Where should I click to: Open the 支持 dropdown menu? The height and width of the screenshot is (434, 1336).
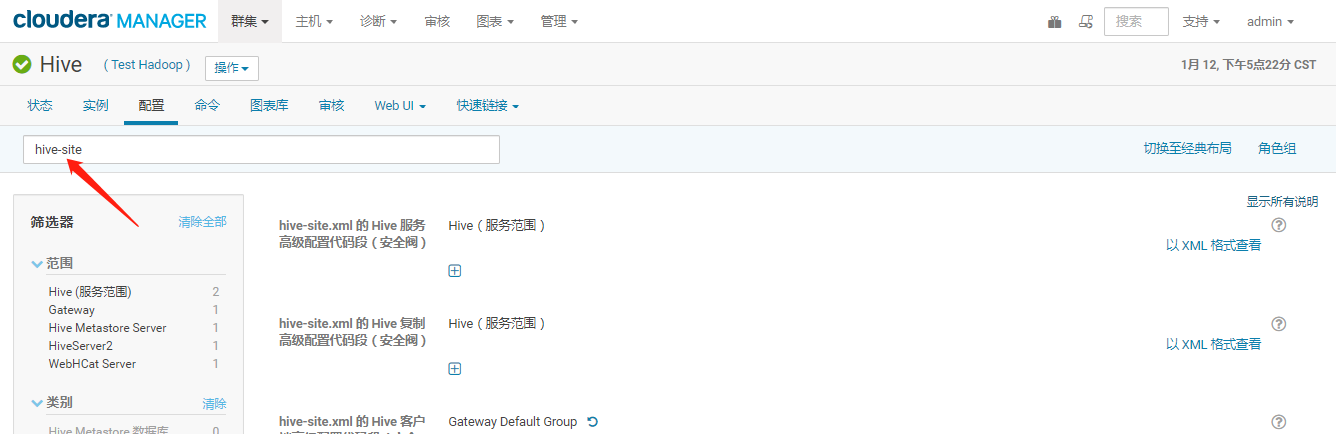pos(1201,21)
